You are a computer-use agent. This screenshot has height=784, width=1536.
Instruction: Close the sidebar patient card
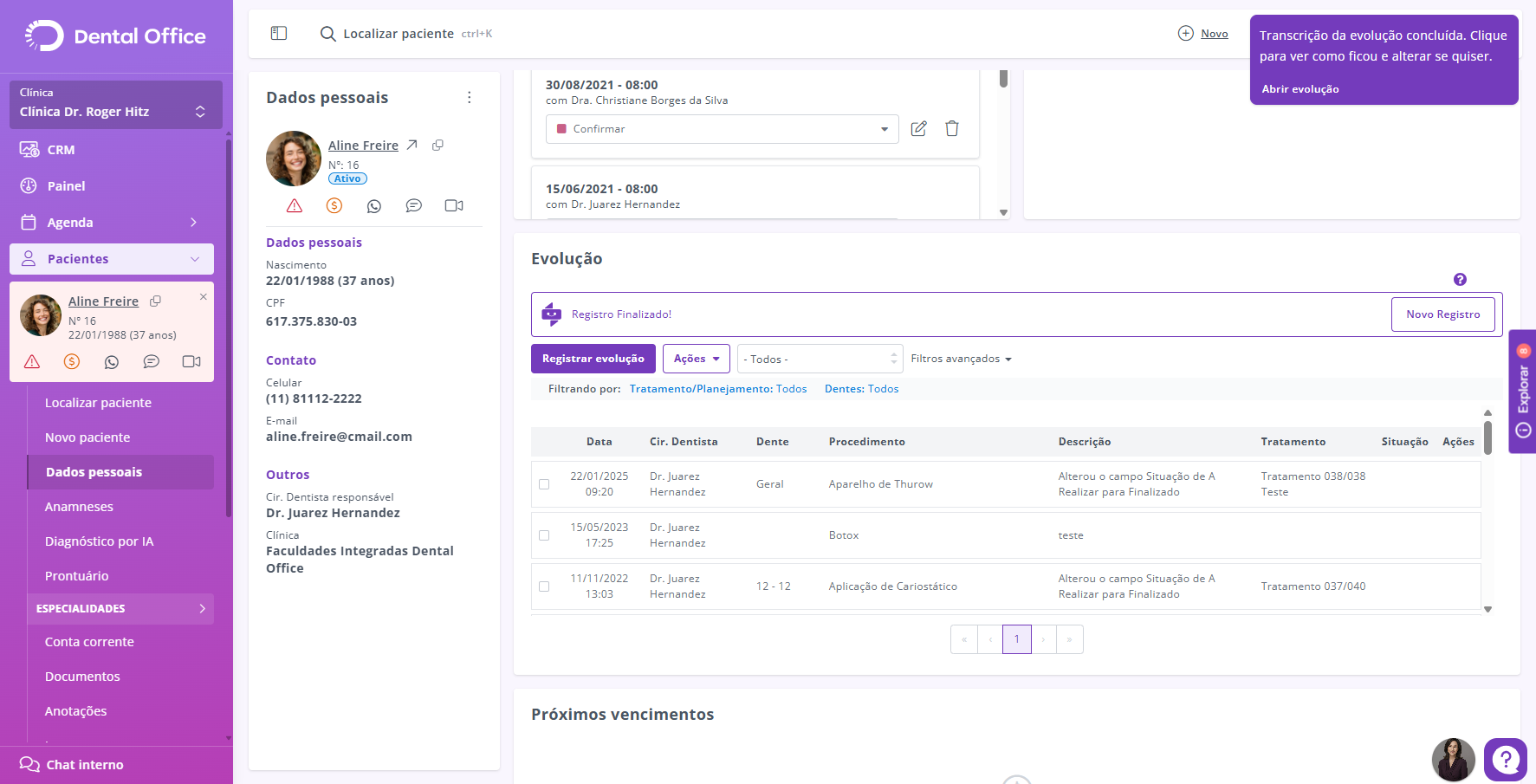coord(204,296)
